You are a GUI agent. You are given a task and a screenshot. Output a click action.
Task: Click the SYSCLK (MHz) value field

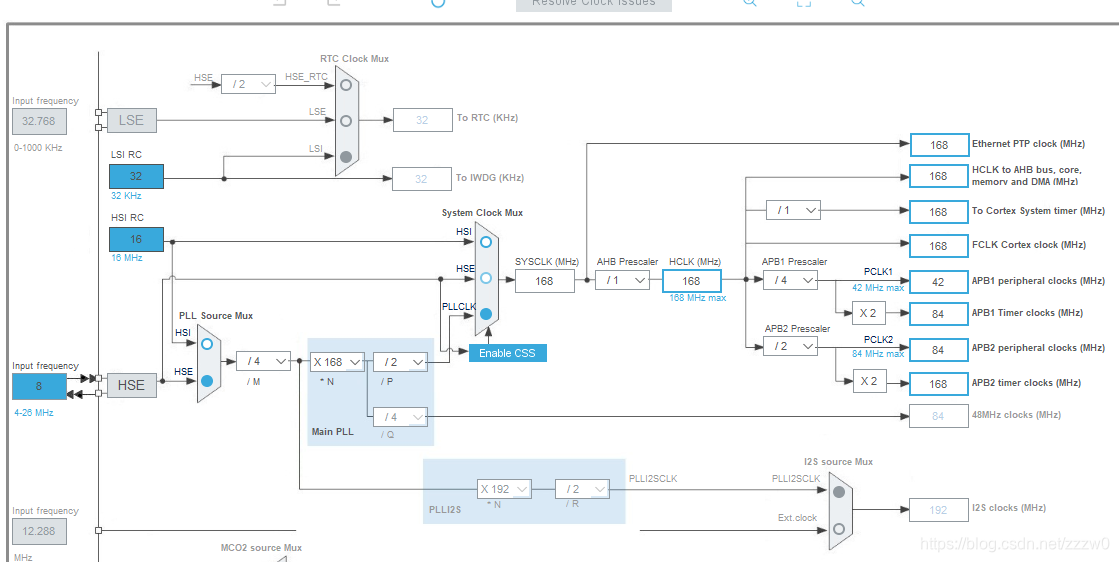point(545,281)
